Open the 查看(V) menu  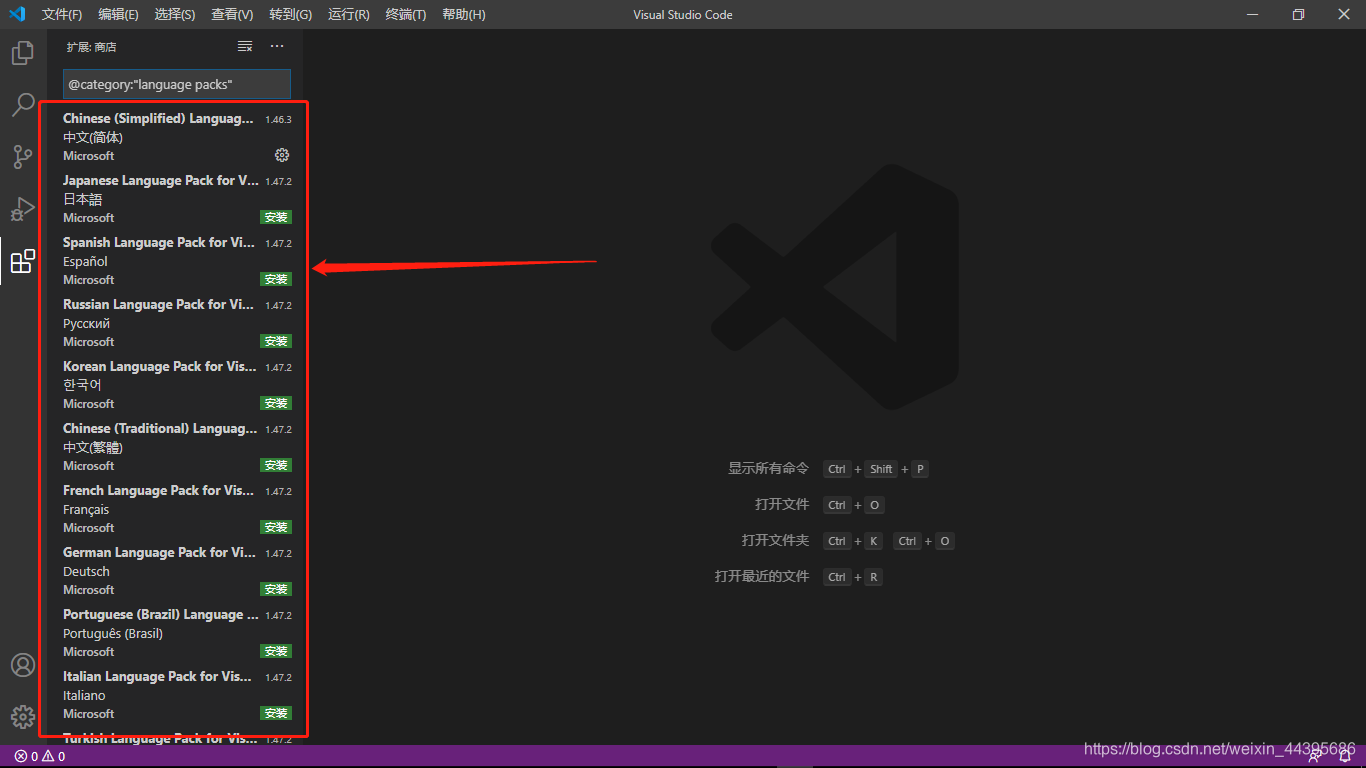click(x=232, y=14)
